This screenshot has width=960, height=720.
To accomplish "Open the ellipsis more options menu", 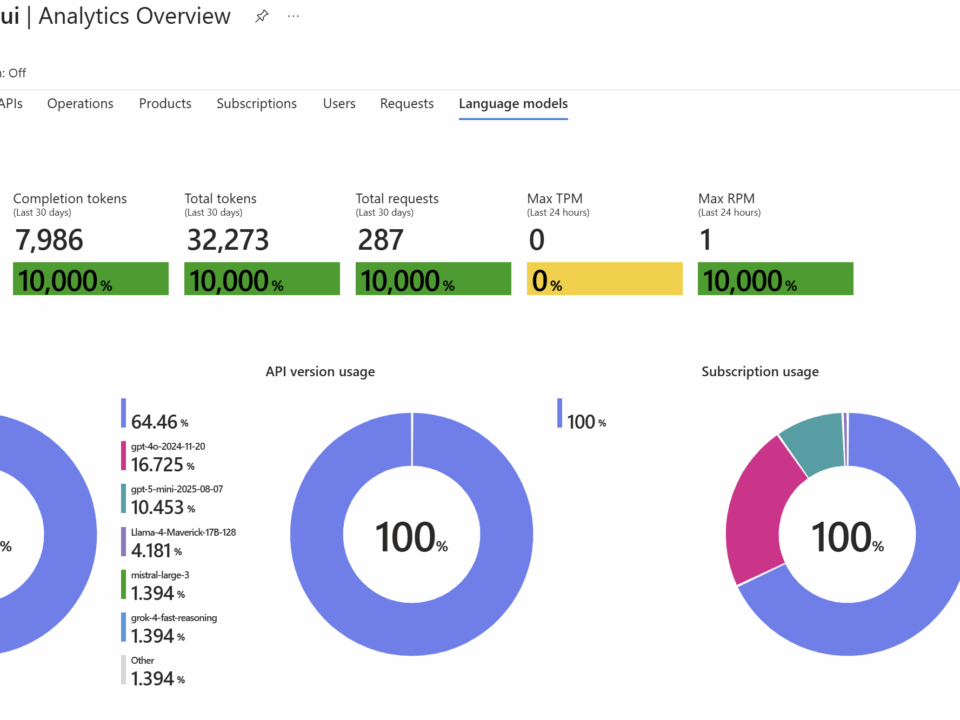I will click(293, 17).
